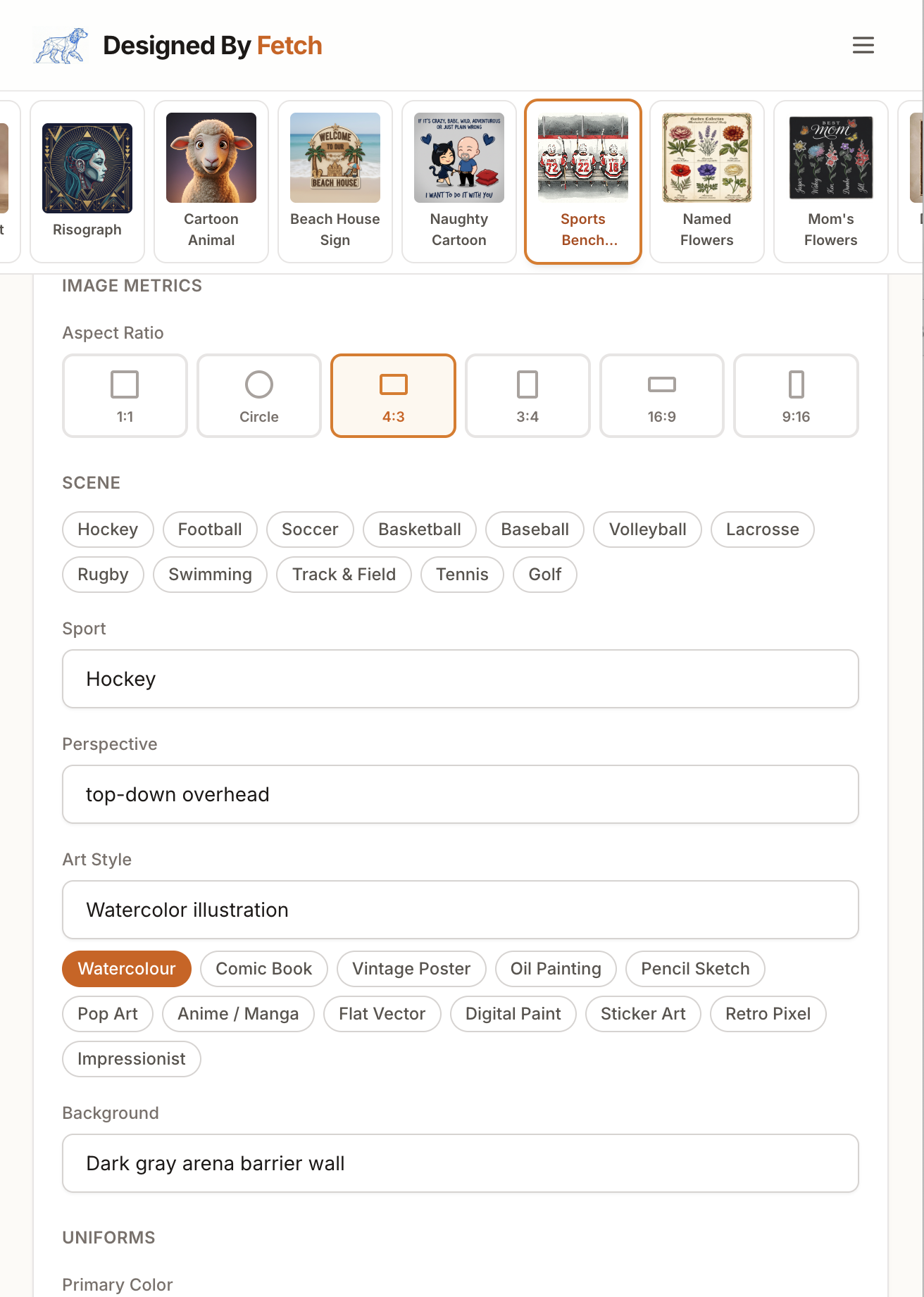Click into the Perspective input field
This screenshot has width=924, height=1297.
461,794
